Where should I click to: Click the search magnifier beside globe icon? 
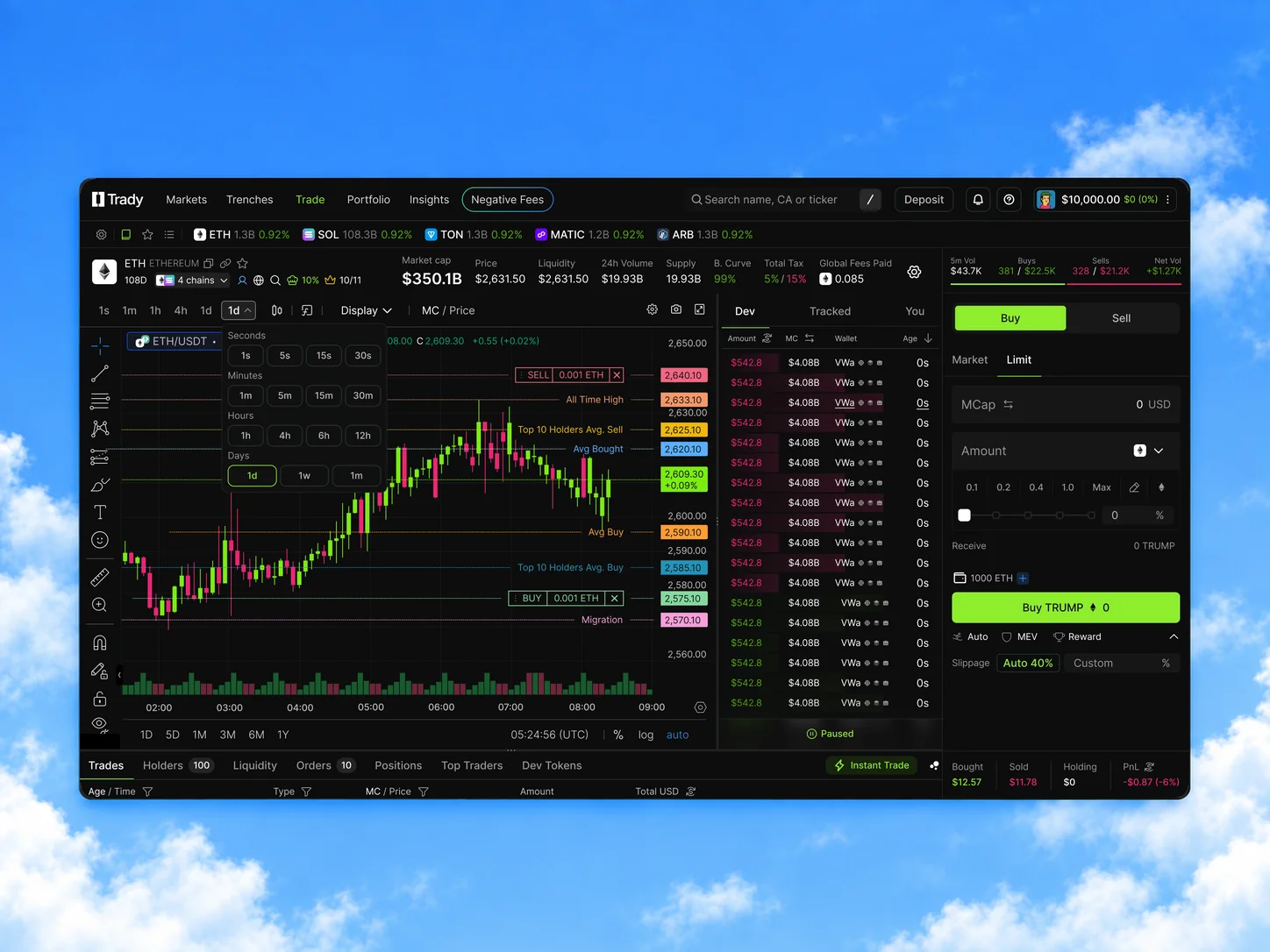coord(275,281)
